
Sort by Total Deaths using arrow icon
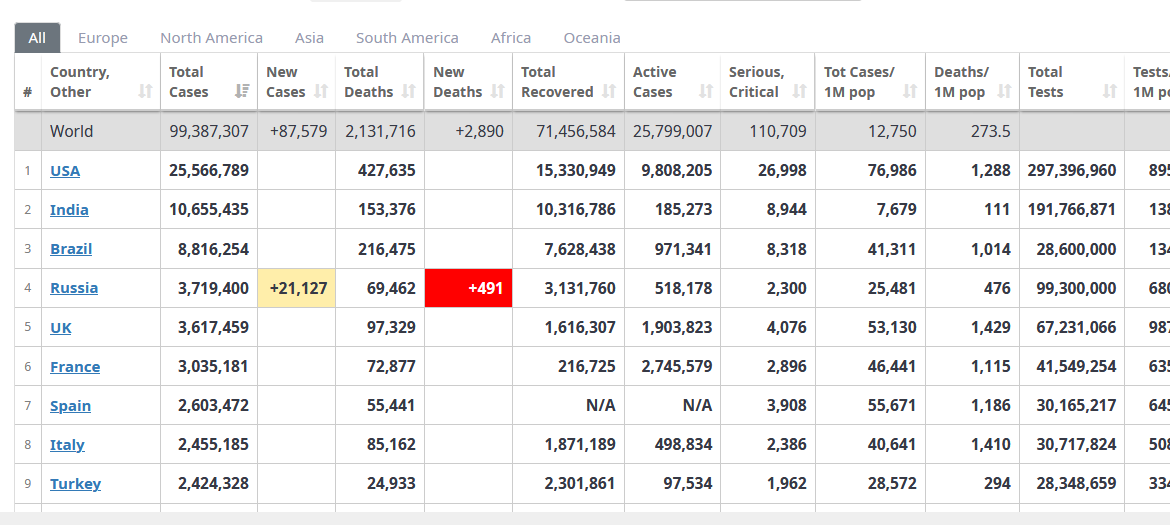tap(409, 92)
